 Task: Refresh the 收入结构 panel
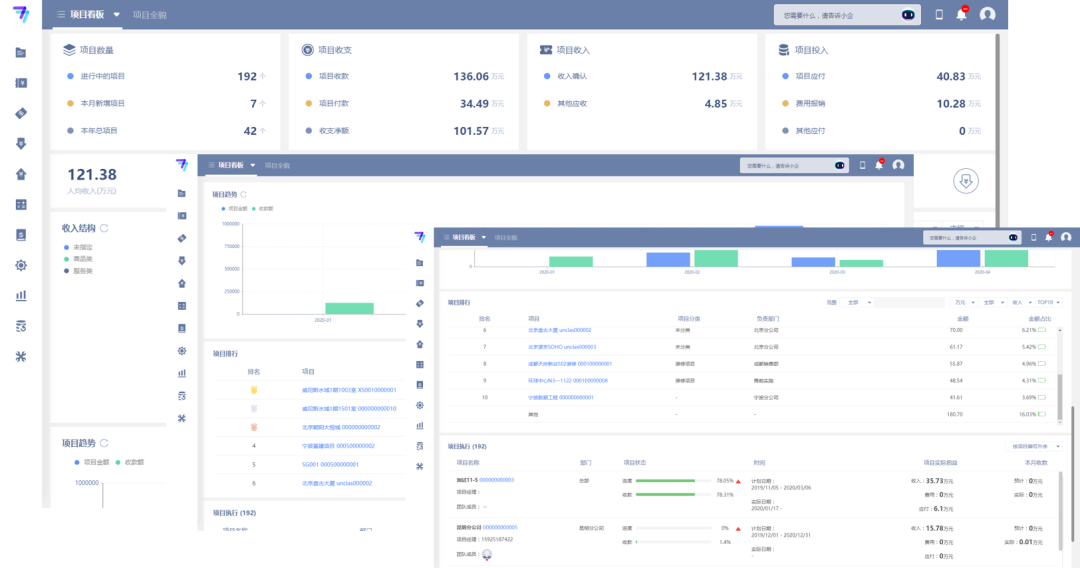pyautogui.click(x=104, y=228)
